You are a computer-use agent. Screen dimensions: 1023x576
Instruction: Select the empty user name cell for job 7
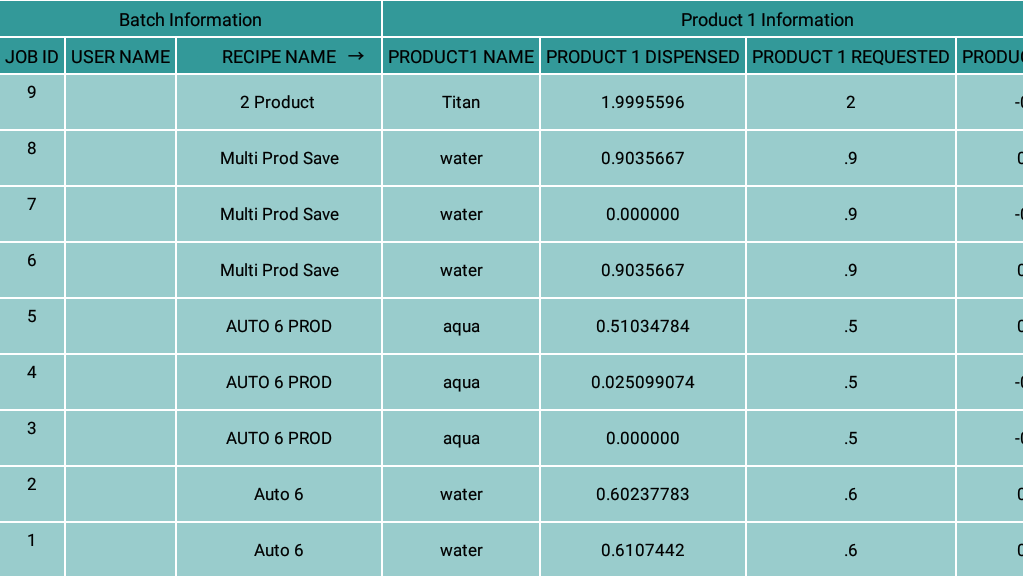121,214
